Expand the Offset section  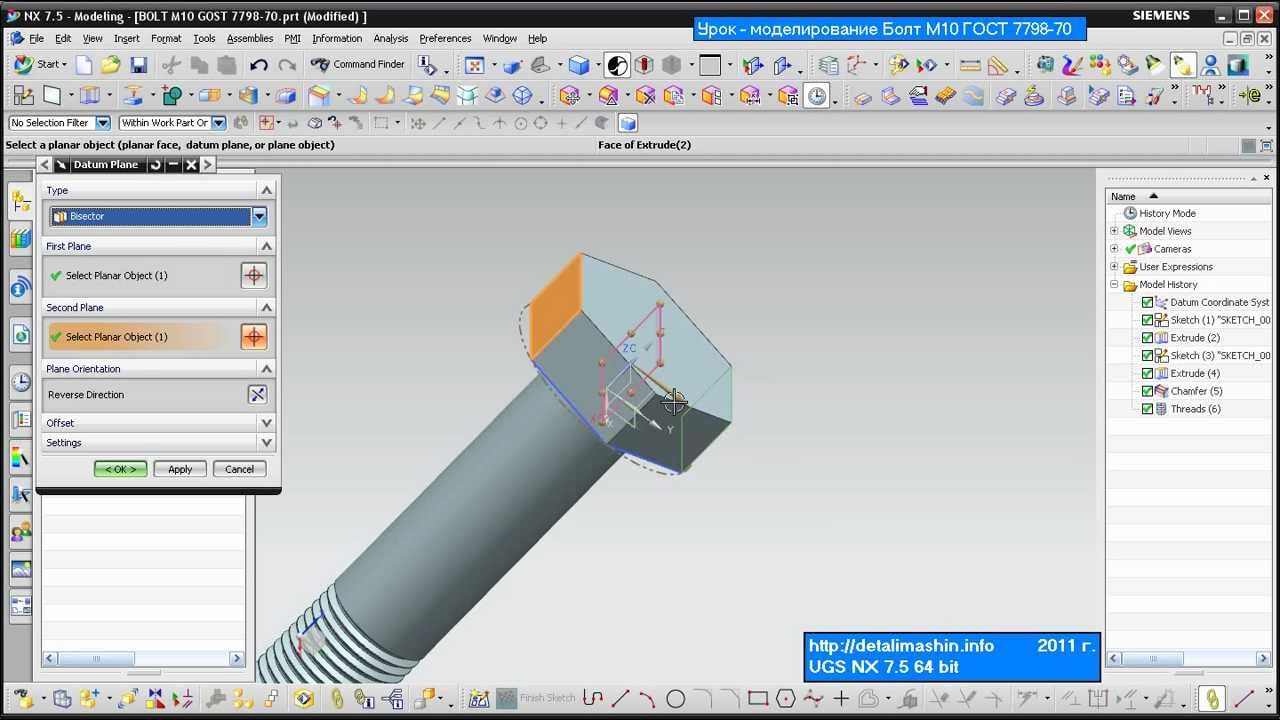[266, 423]
